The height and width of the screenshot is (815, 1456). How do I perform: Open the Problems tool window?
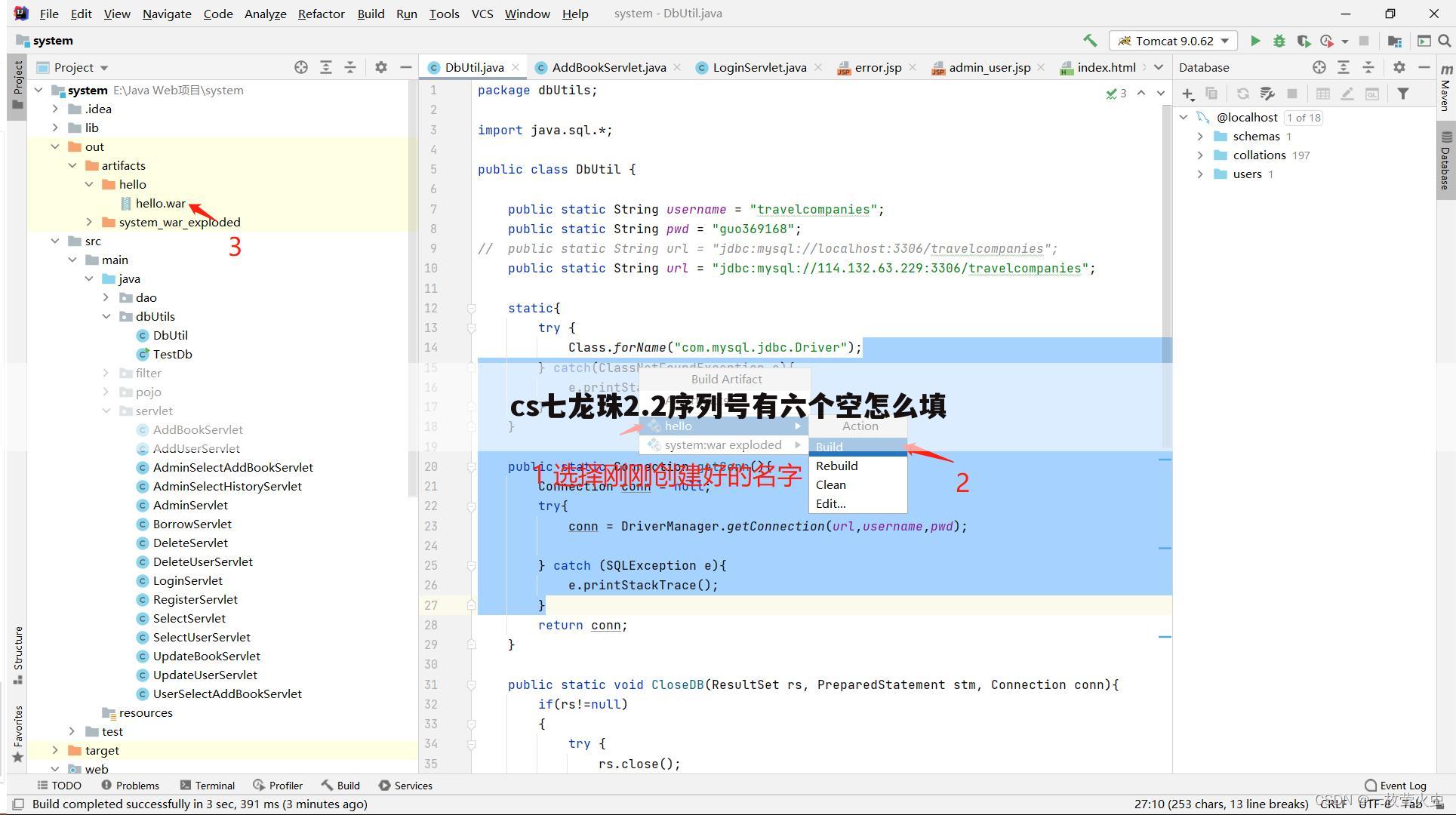pyautogui.click(x=130, y=786)
